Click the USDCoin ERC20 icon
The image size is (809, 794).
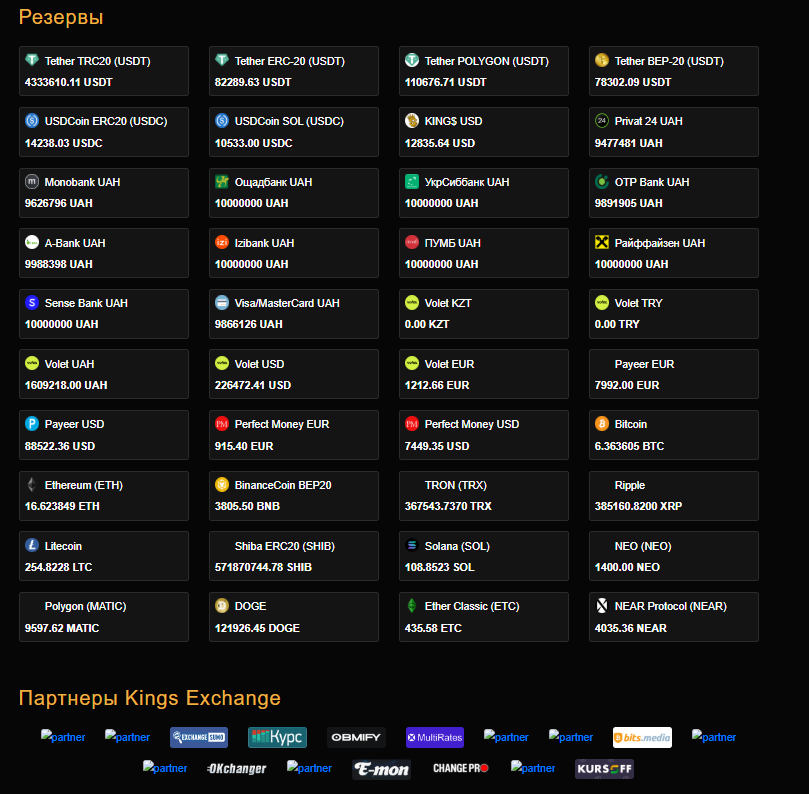click(32, 120)
